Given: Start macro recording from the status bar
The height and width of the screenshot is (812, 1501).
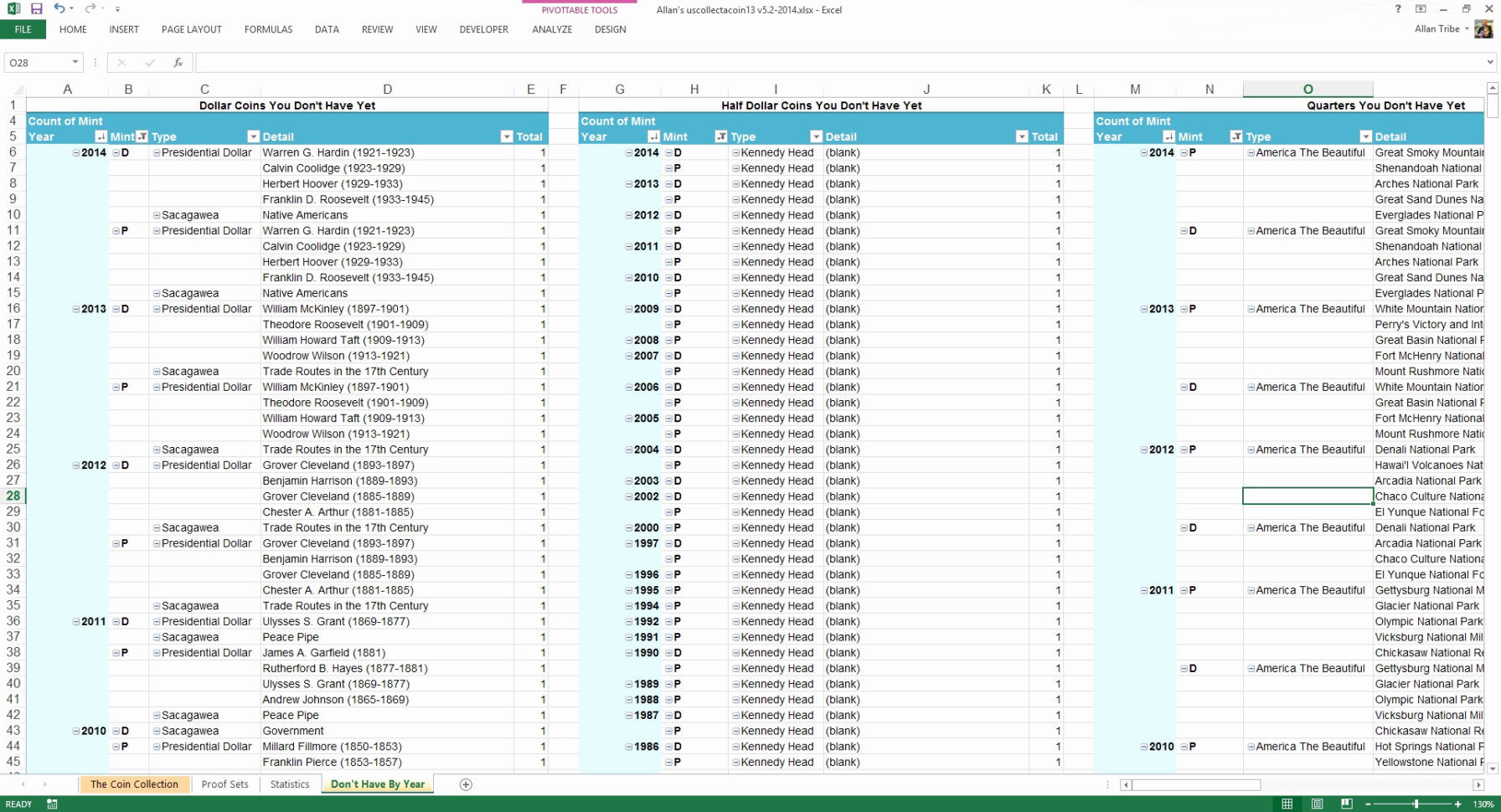Looking at the screenshot, I should (x=51, y=804).
